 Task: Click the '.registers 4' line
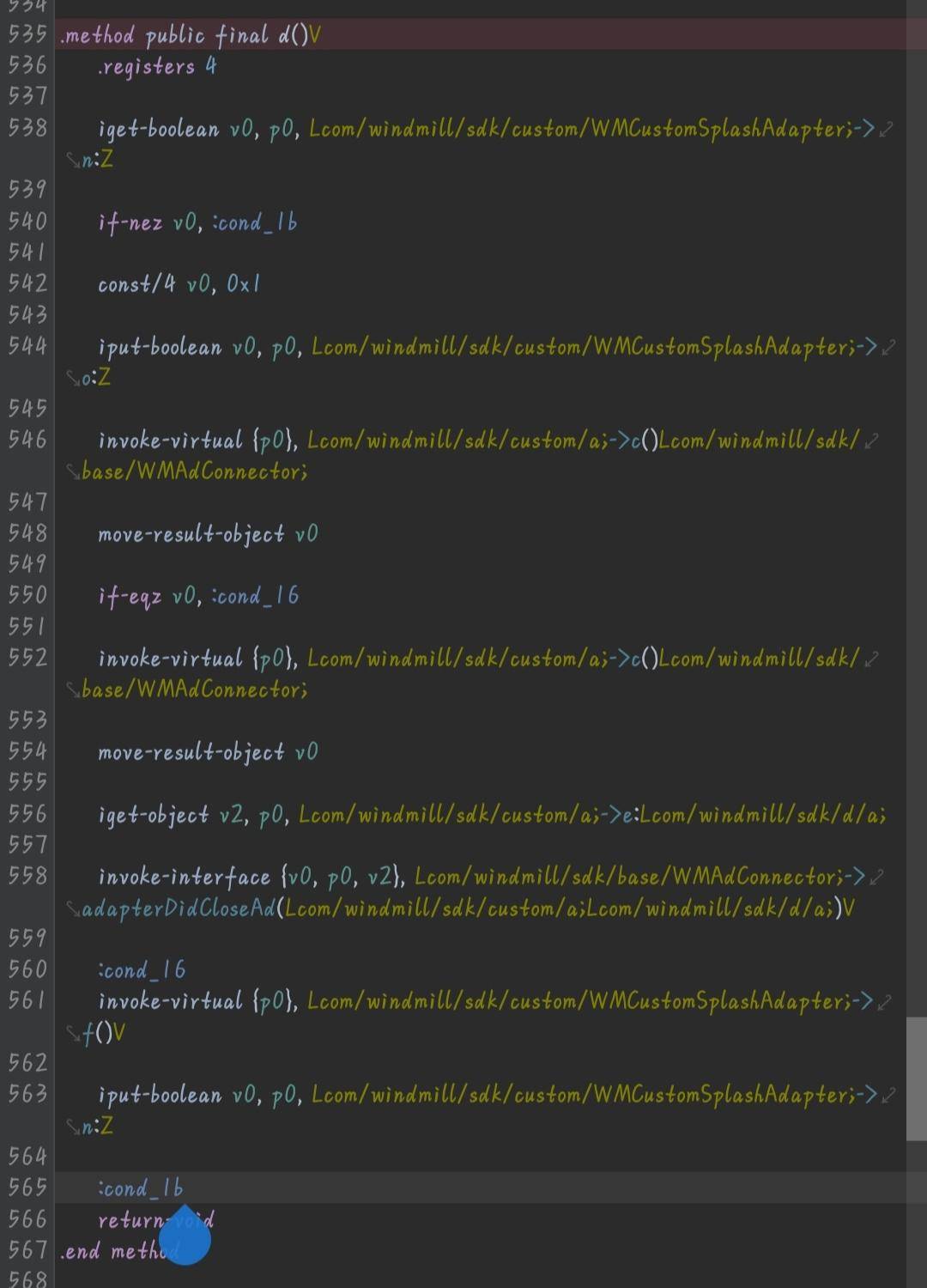tap(157, 66)
